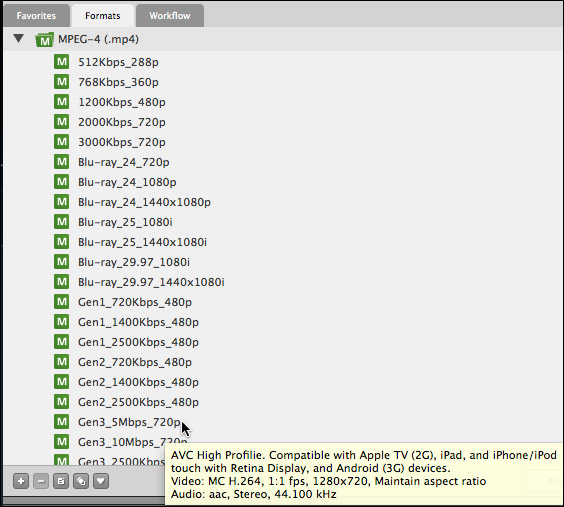Click the duplicate preset icon button
This screenshot has width=564, height=507.
point(81,481)
